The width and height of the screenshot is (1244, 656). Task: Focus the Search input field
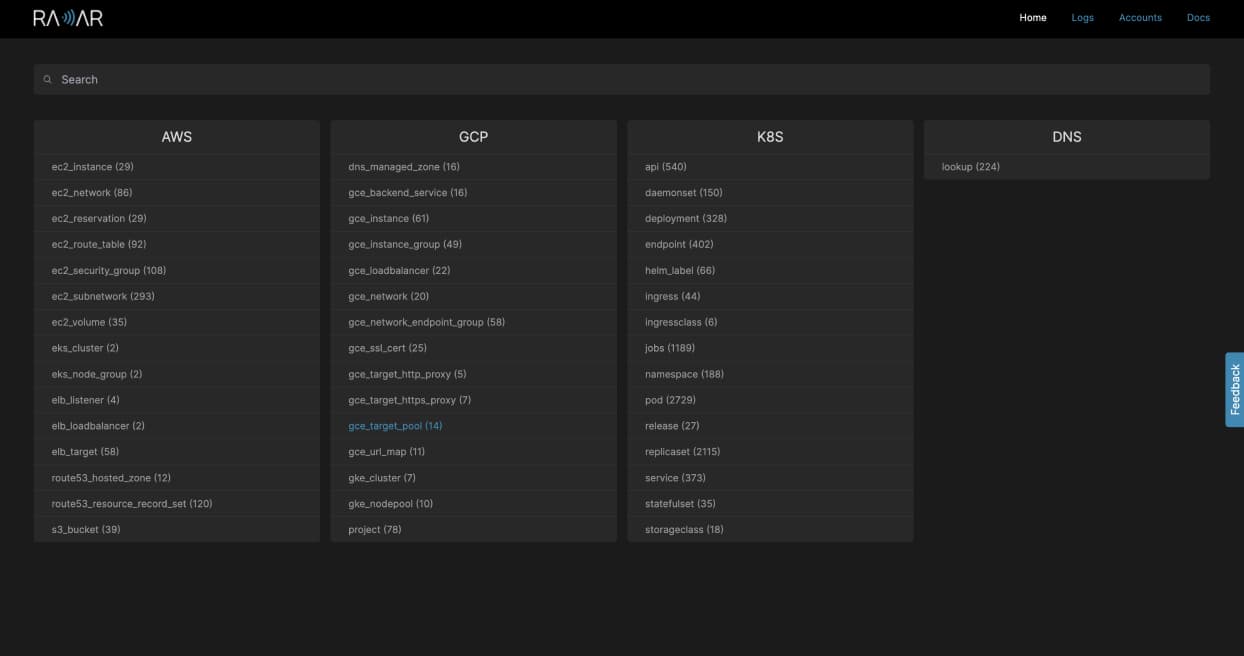(x=621, y=79)
